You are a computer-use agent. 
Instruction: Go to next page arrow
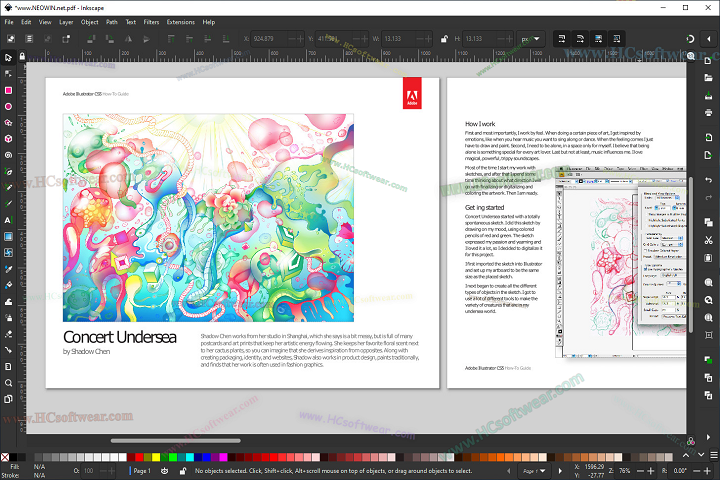pos(560,471)
